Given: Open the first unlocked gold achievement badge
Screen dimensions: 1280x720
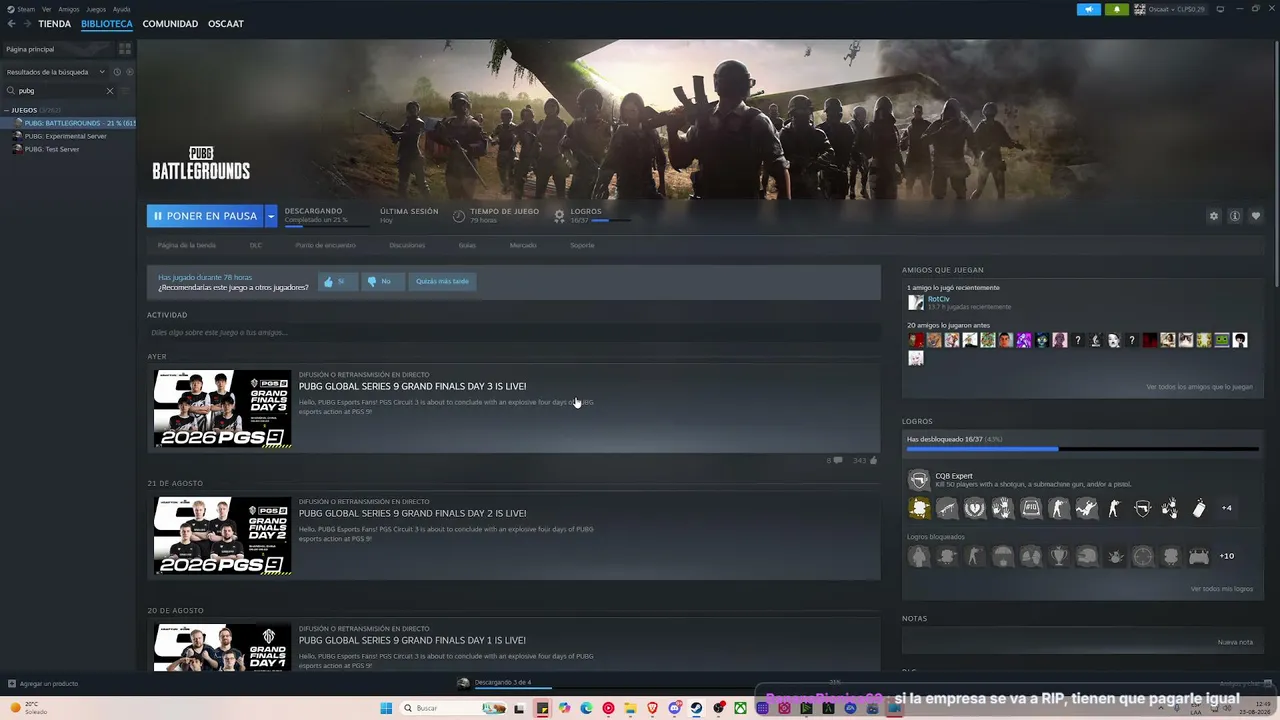Looking at the screenshot, I should pyautogui.click(x=919, y=508).
